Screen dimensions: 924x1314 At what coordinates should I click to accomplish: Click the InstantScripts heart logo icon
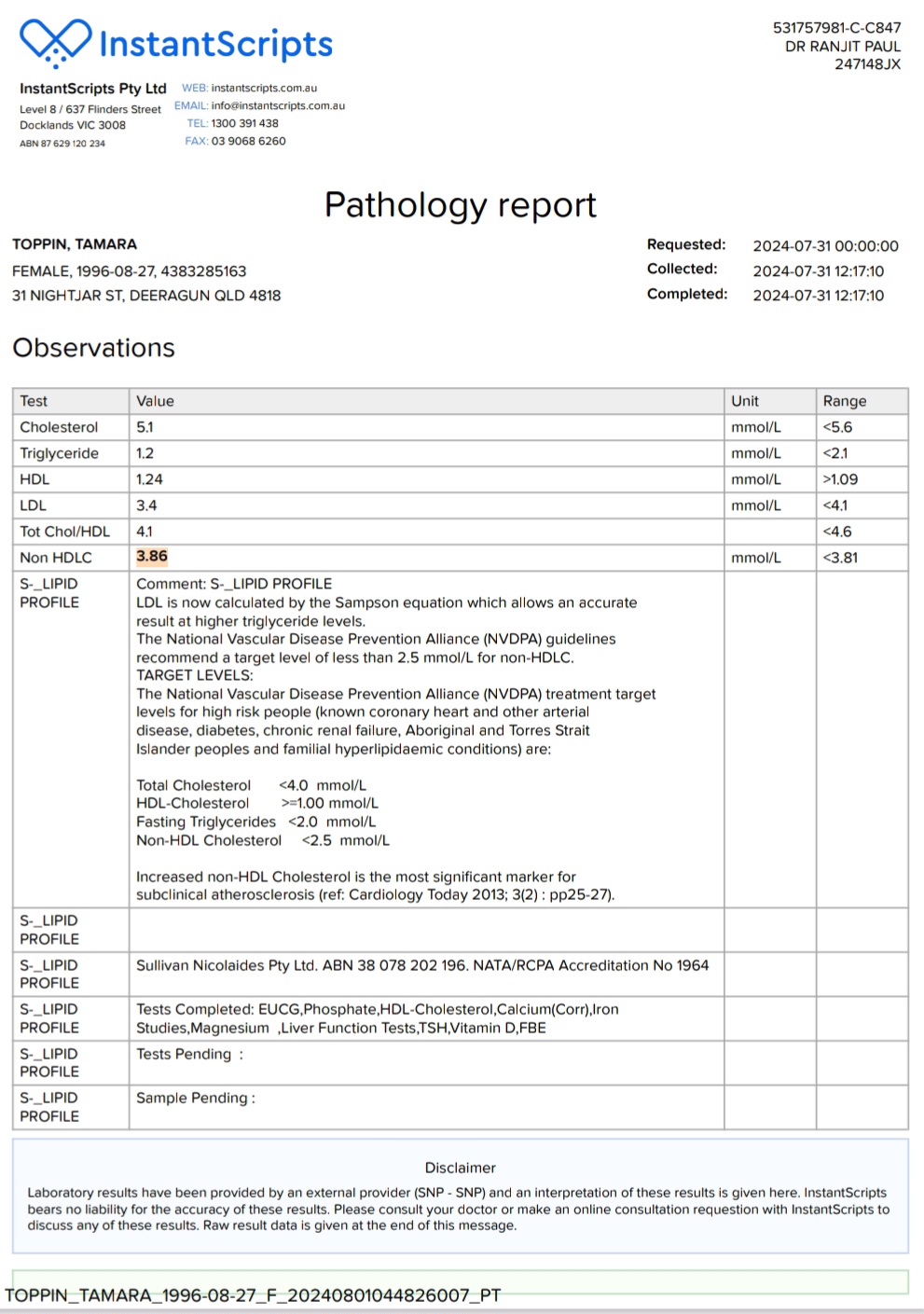pyautogui.click(x=56, y=42)
